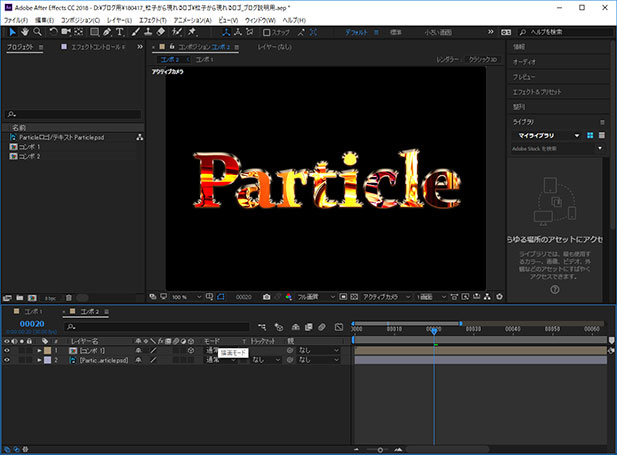Image resolution: width=617 pixels, height=455 pixels.
Task: Select the Type text tool
Action: click(x=120, y=32)
